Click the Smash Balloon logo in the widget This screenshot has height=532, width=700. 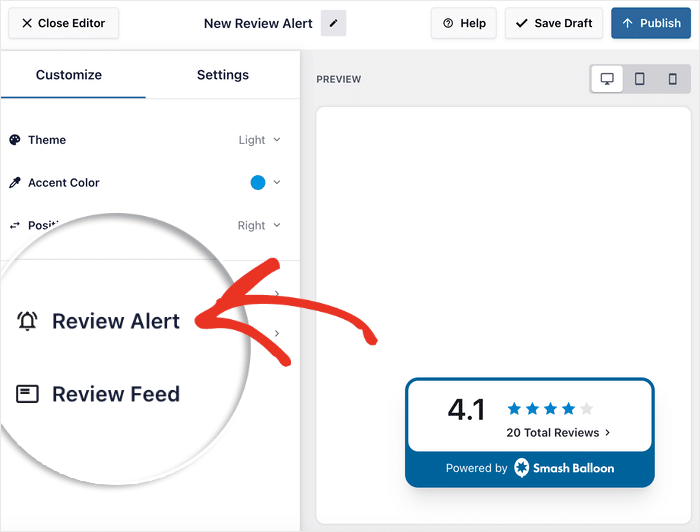(x=522, y=468)
